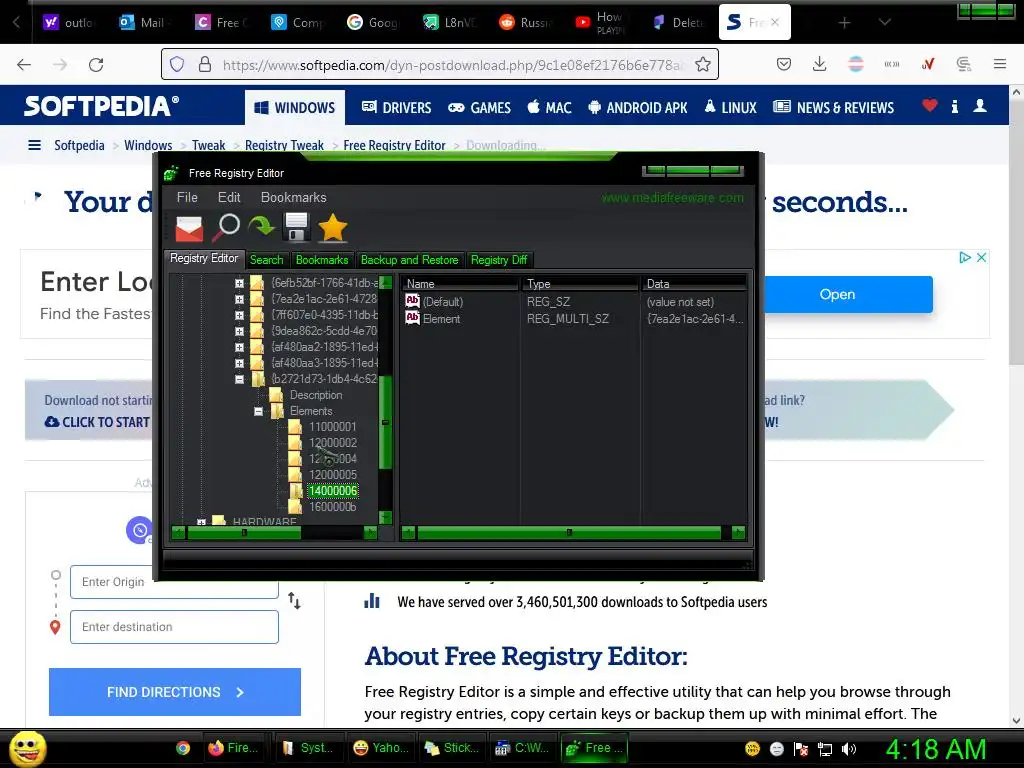Click the www.mediafreeware.com link
The image size is (1024, 768).
(672, 197)
